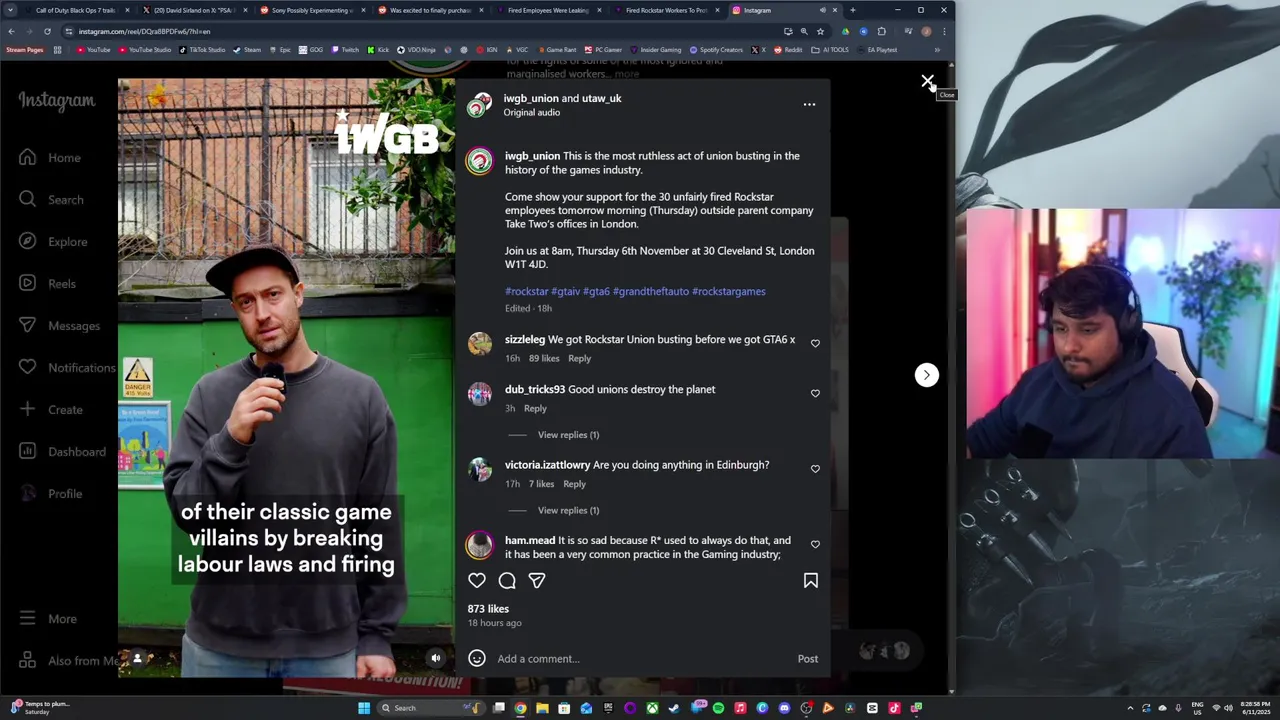Bookmark this page with the star icon
The image size is (1280, 720).
pyautogui.click(x=820, y=31)
